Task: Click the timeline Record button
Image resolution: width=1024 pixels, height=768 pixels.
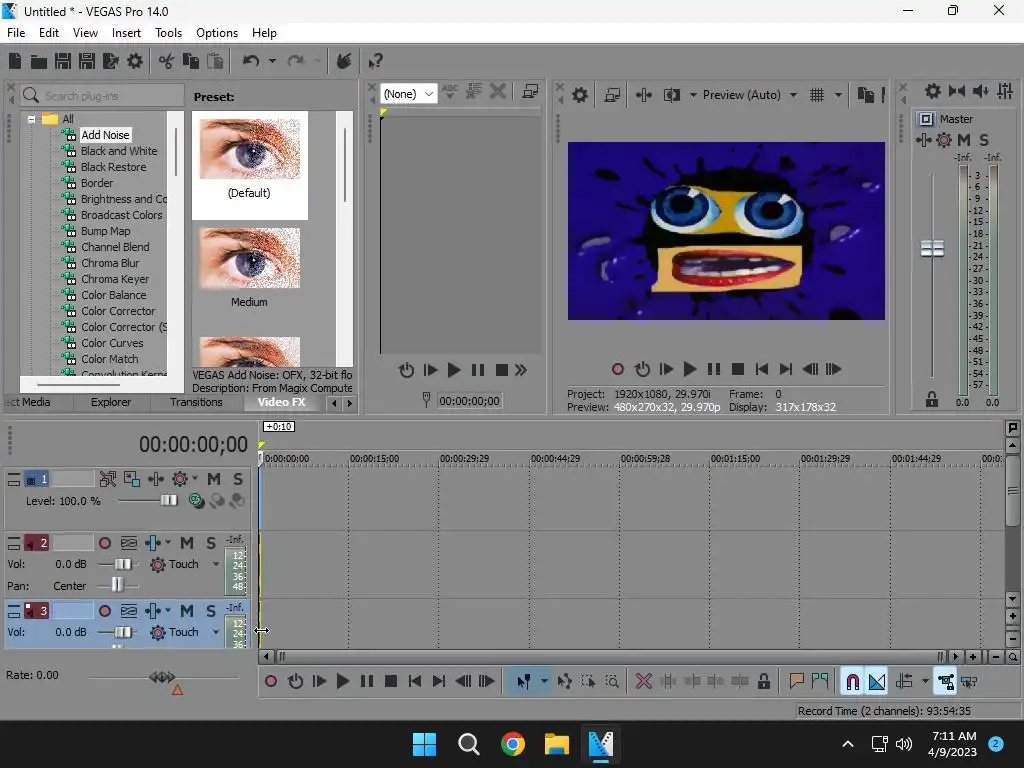Action: pos(270,682)
